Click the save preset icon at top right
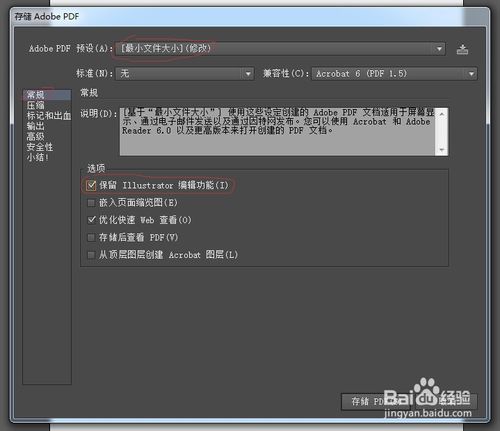 click(462, 49)
